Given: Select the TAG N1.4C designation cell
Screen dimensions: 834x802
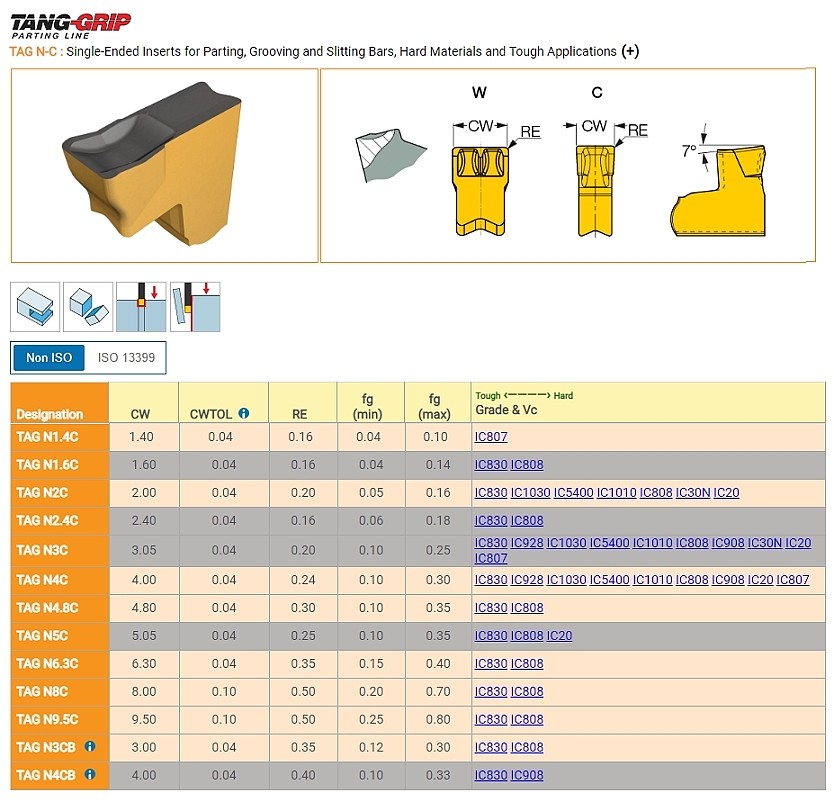Looking at the screenshot, I should point(60,437).
